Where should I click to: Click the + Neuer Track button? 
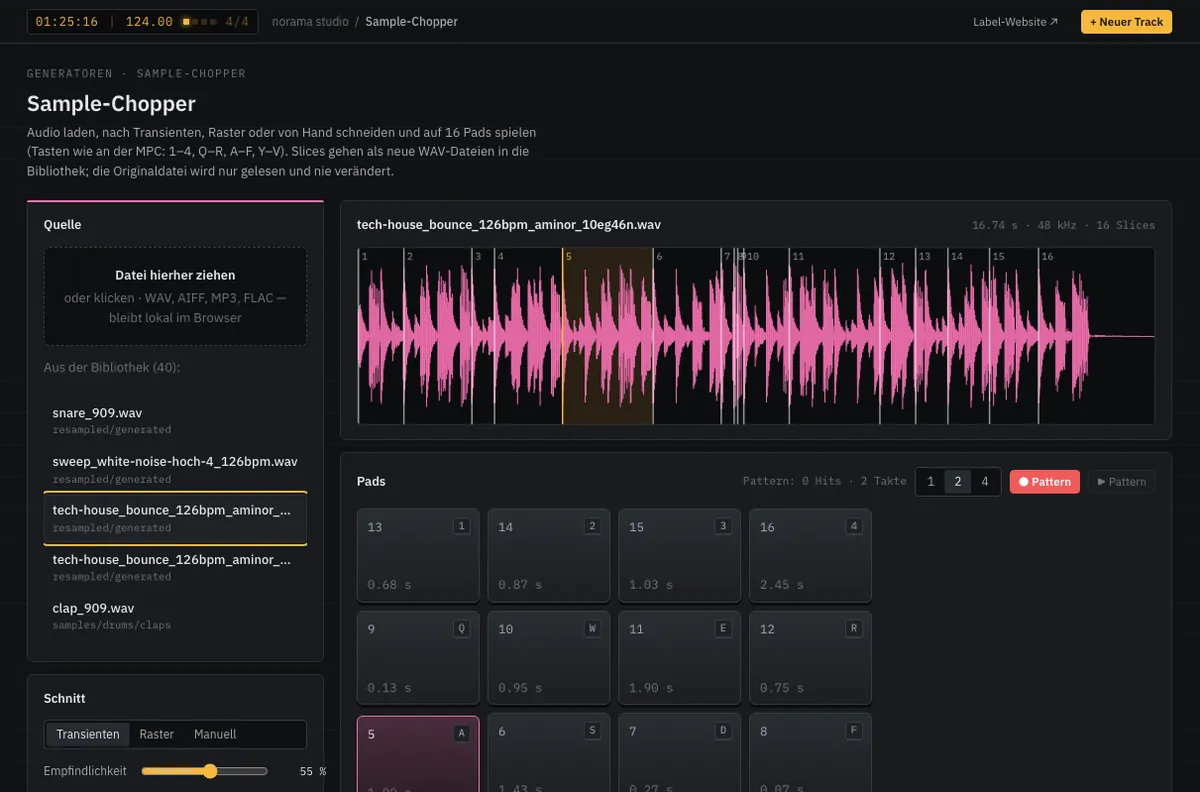point(1126,22)
